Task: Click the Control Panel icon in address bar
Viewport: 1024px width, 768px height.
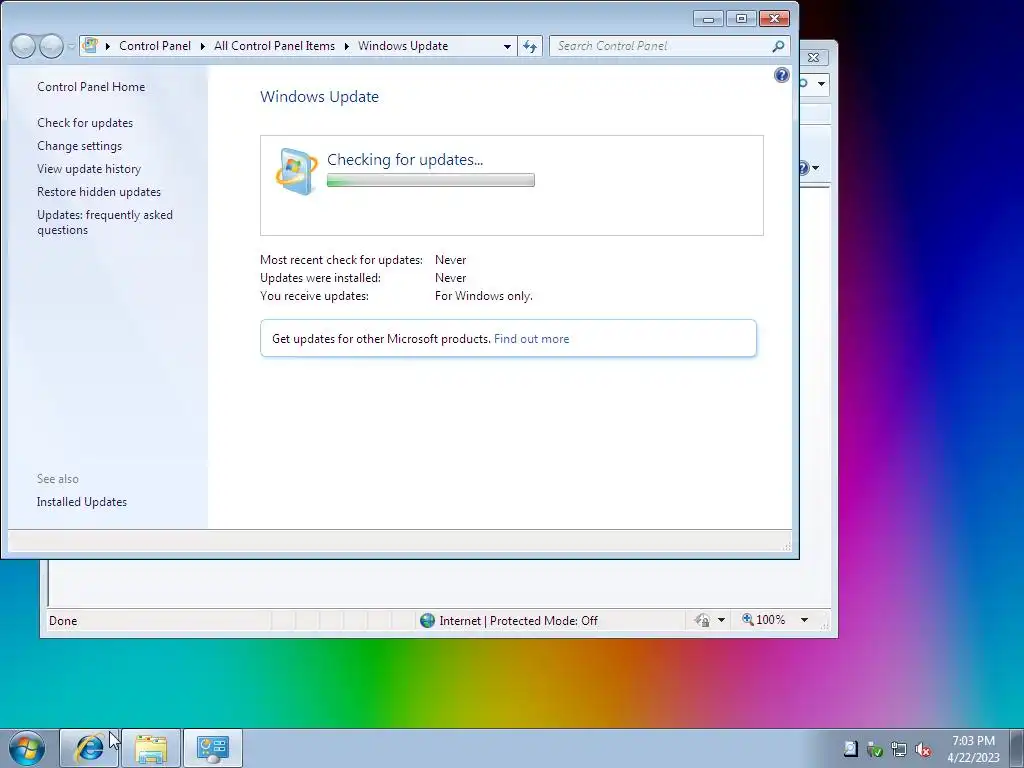Action: pos(90,46)
